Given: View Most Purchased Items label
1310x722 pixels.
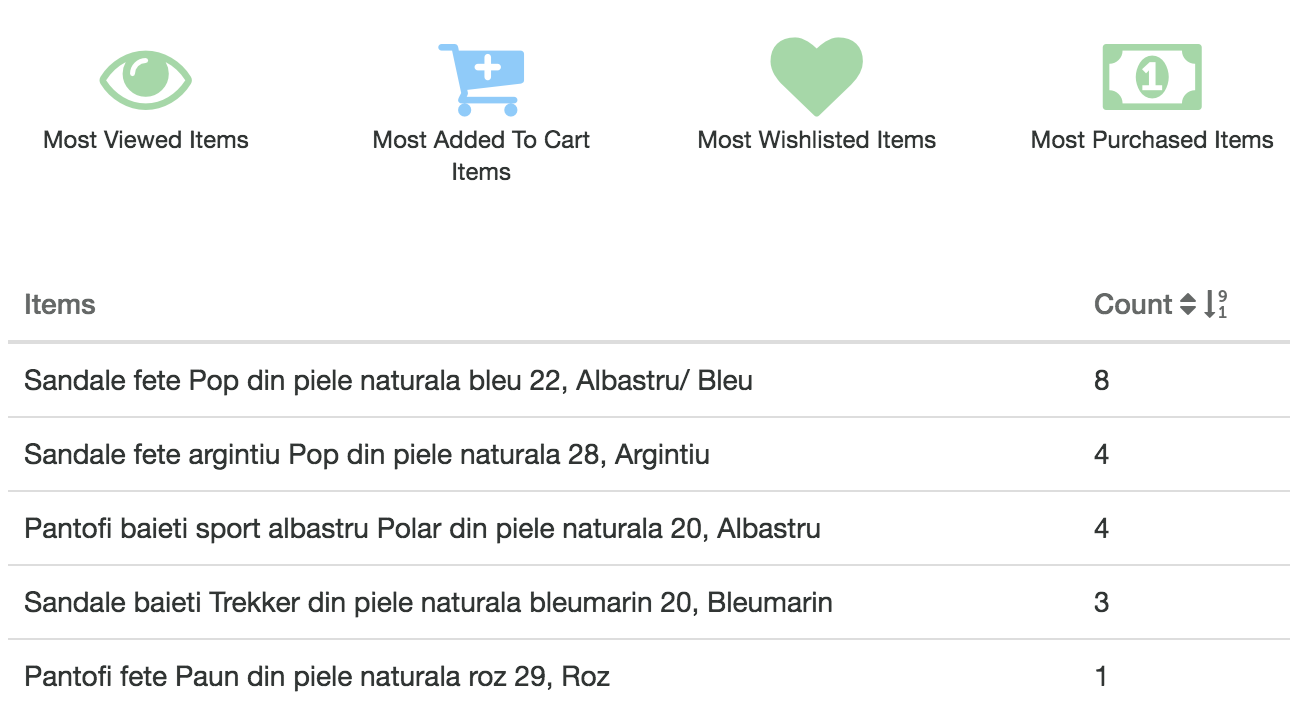Looking at the screenshot, I should point(1152,140).
